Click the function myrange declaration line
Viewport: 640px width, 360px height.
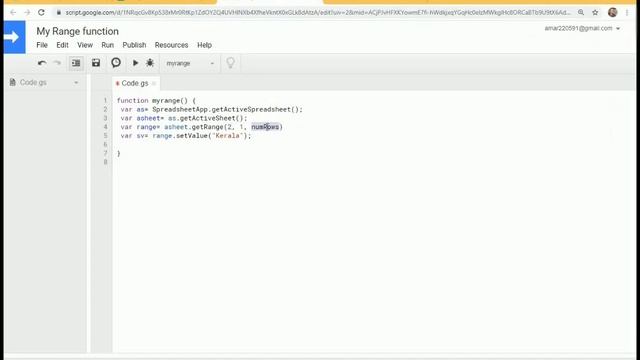tap(156, 100)
